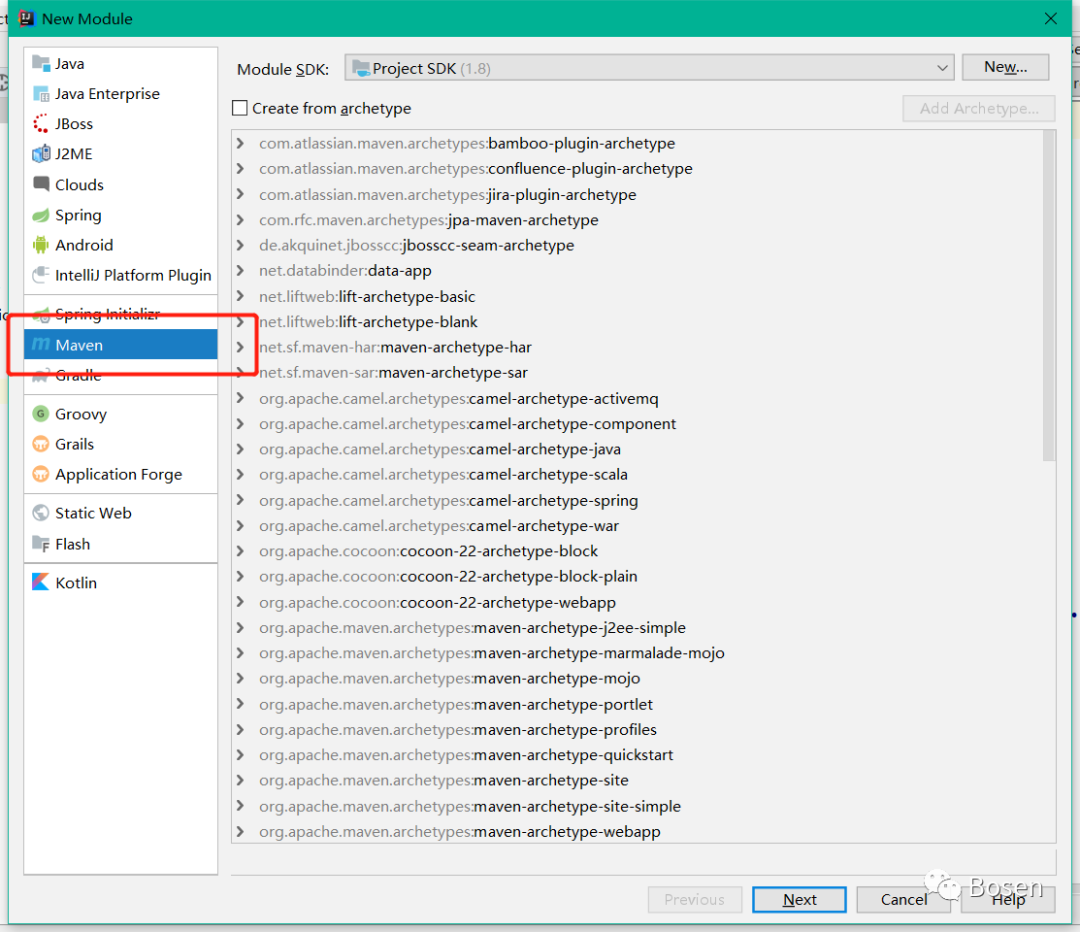Open the Module SDK dropdown
1080x932 pixels.
click(649, 68)
